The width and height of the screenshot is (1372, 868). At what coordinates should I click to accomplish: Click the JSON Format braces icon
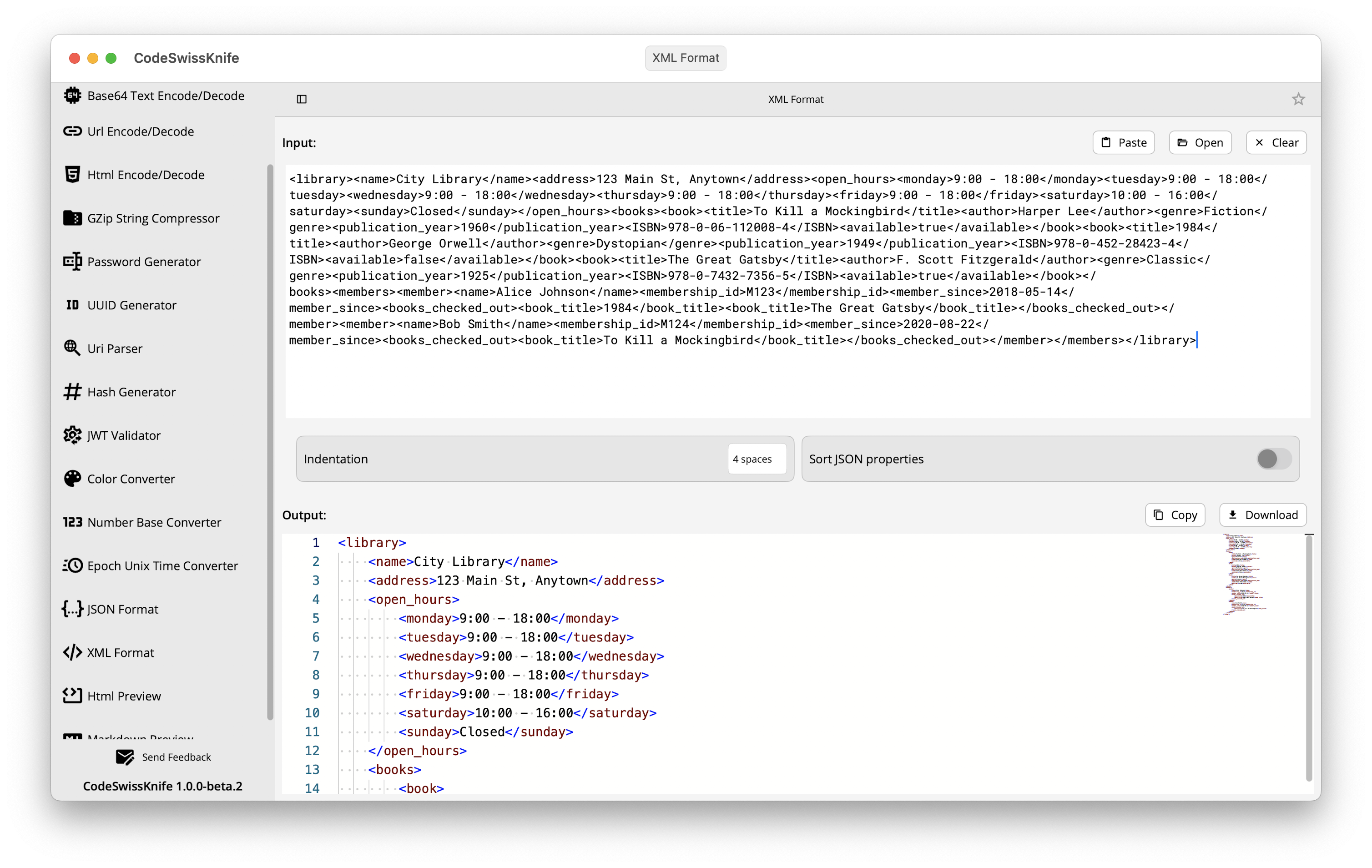[72, 609]
